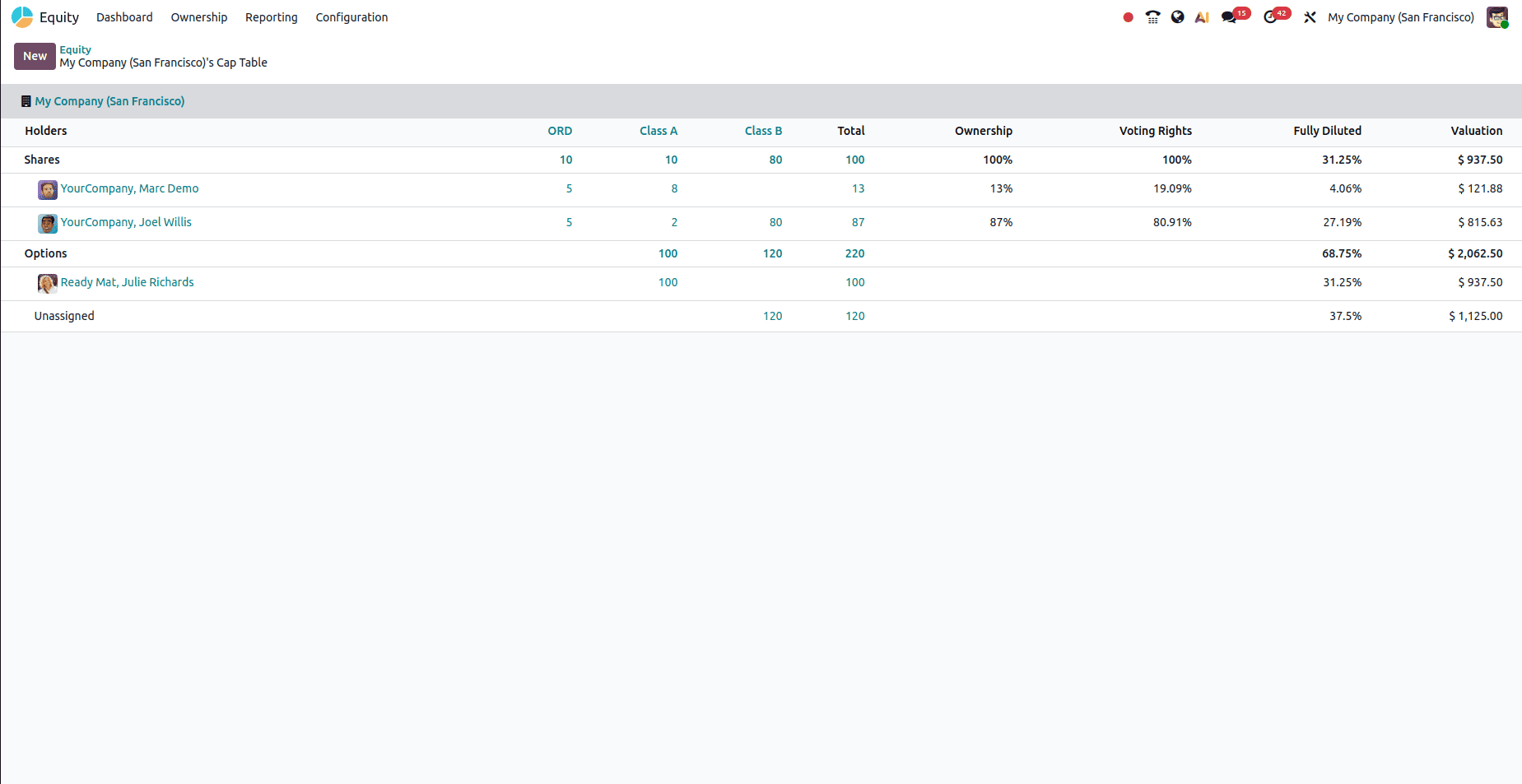Open the My Company switcher in navbar

[1400, 17]
